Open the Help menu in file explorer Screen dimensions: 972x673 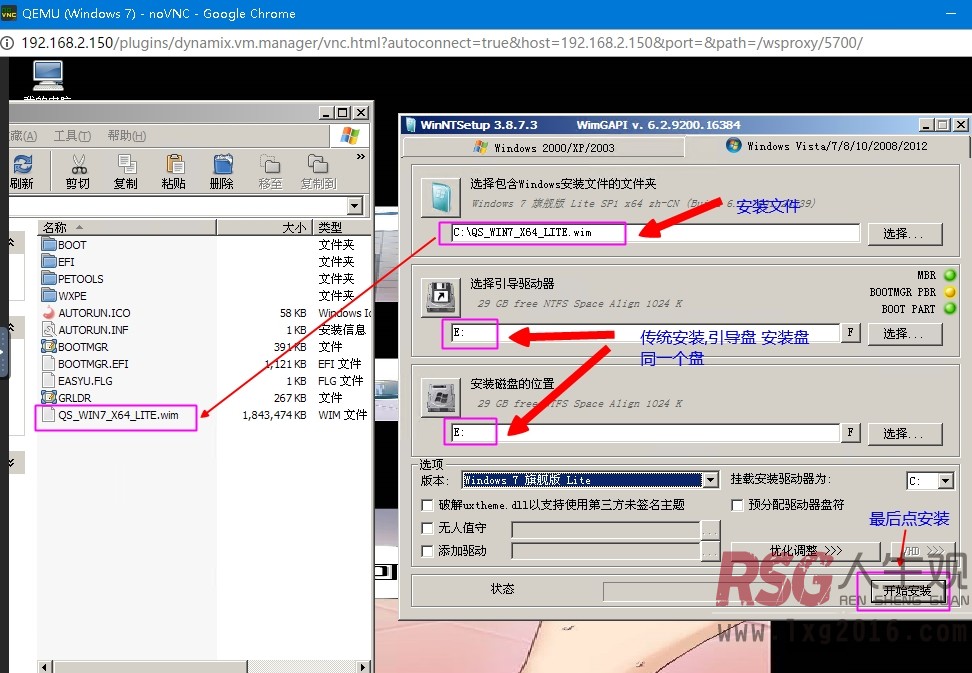tap(126, 136)
